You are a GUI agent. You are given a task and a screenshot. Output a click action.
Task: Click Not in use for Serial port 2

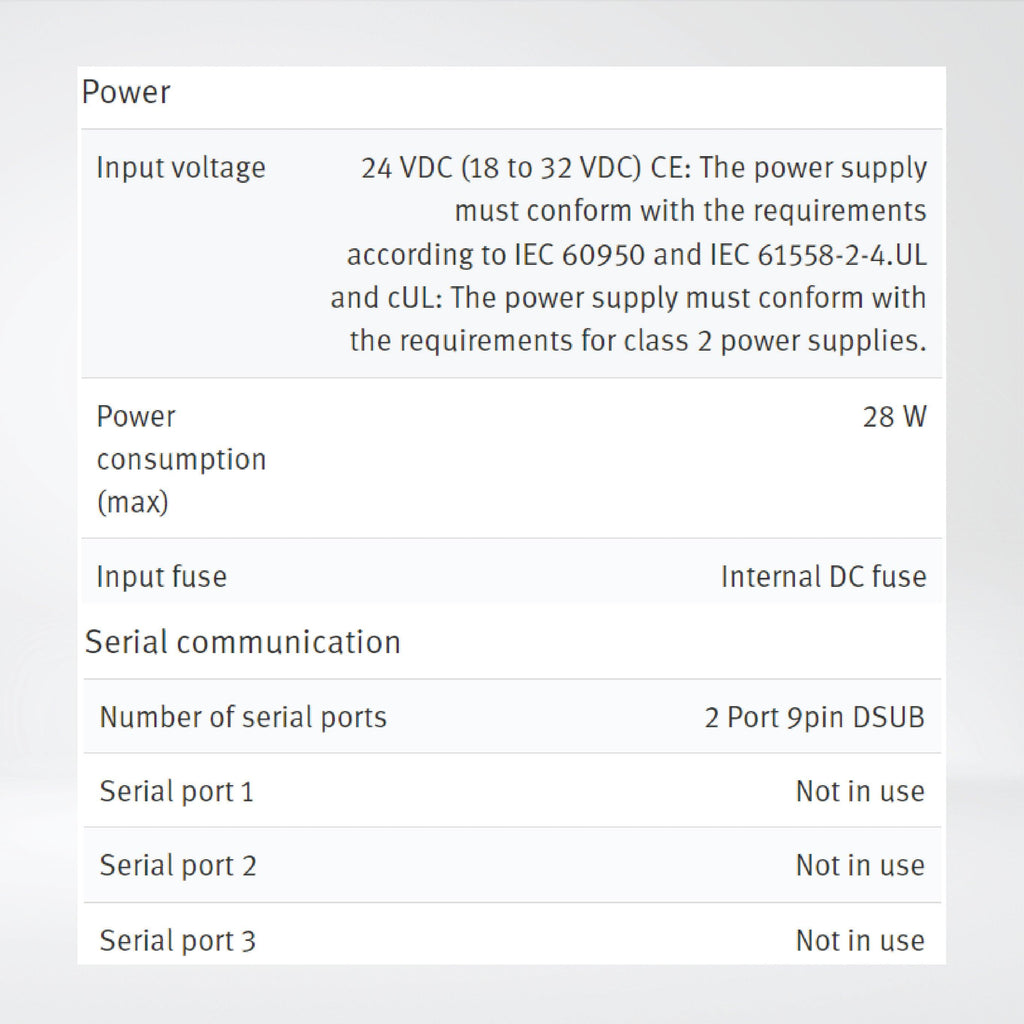click(x=860, y=866)
